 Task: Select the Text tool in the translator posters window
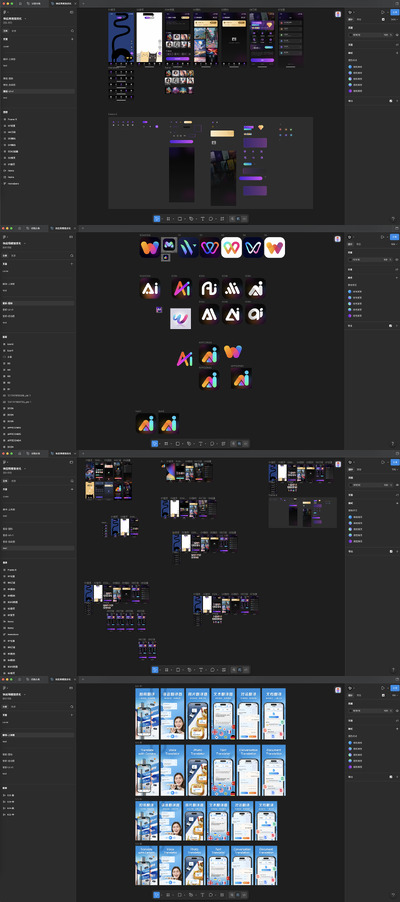click(201, 895)
